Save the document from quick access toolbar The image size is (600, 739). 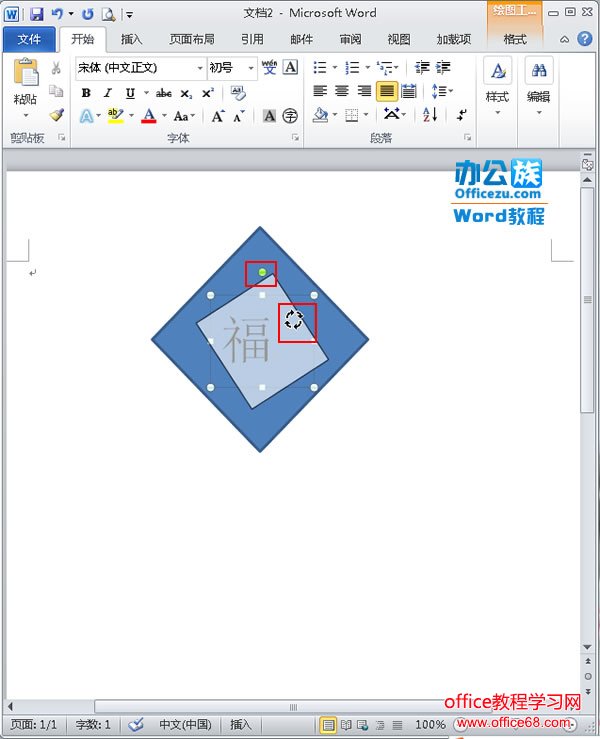pyautogui.click(x=36, y=14)
